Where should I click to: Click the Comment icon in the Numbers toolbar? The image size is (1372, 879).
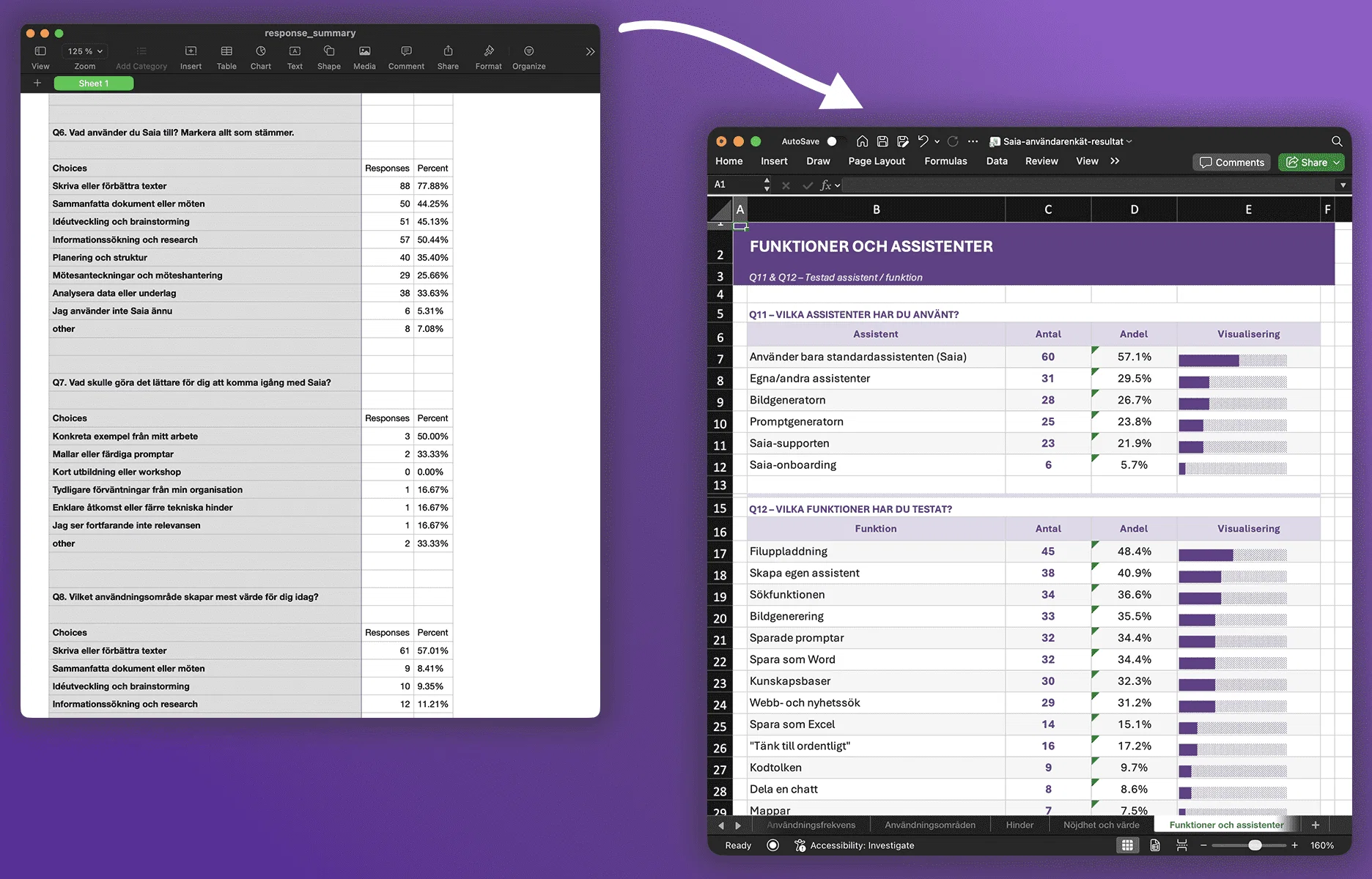406,51
